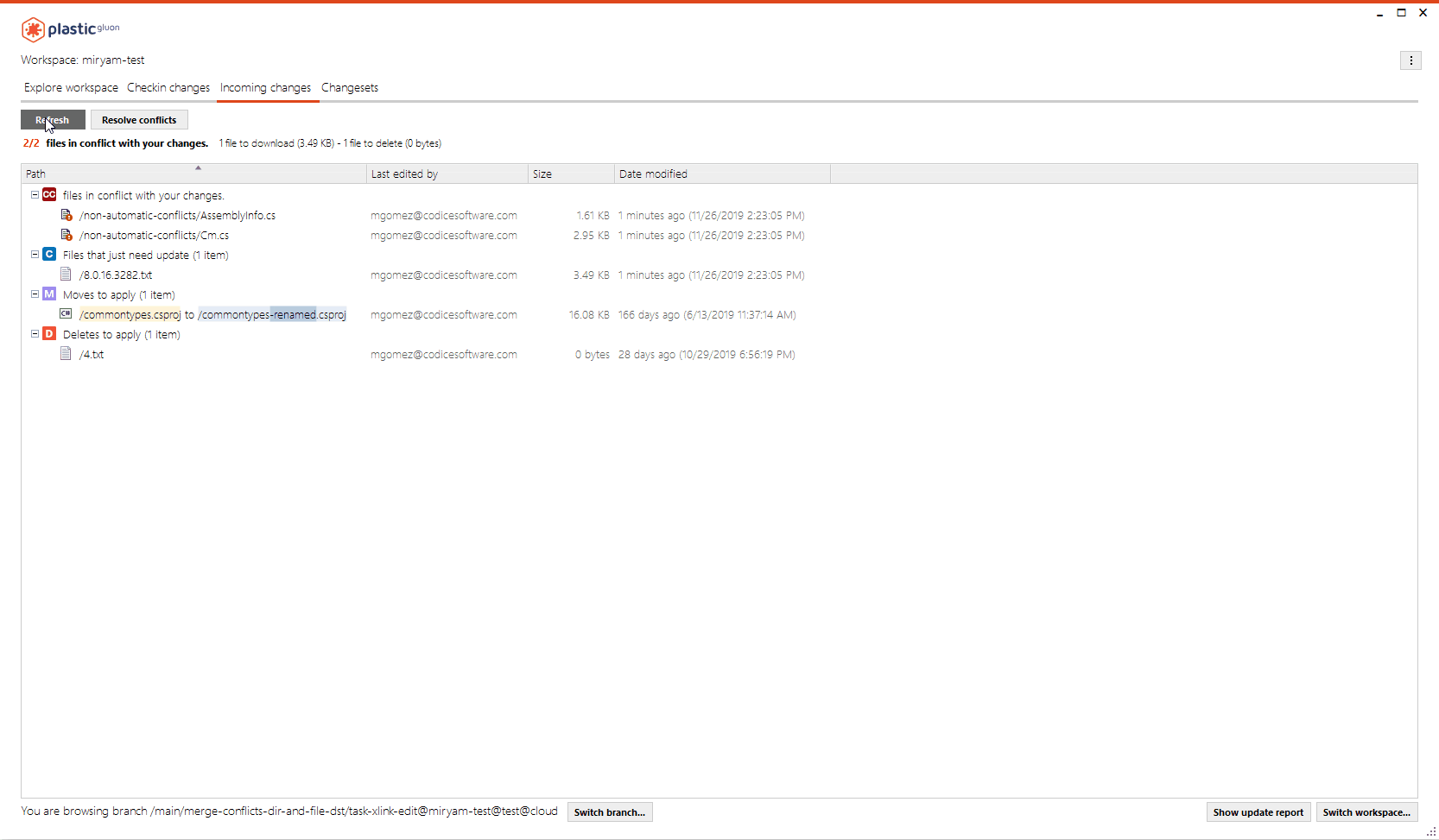1439x840 pixels.
Task: Switch to the Changesets tab
Action: coord(349,87)
